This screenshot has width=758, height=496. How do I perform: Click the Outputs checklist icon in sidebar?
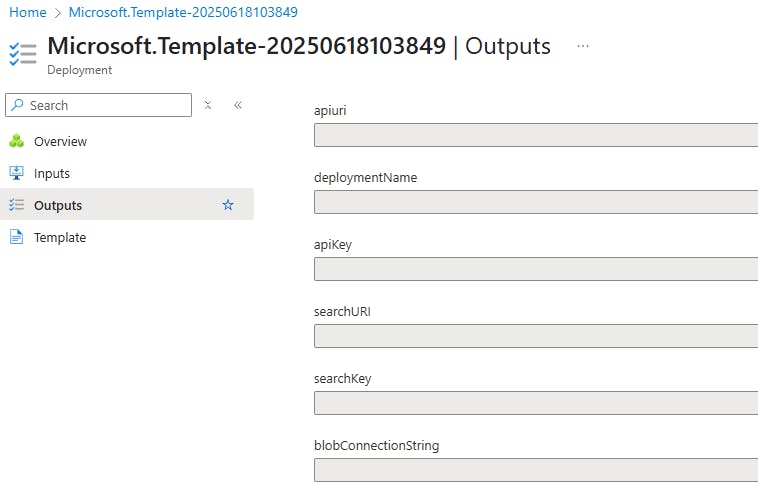16,205
